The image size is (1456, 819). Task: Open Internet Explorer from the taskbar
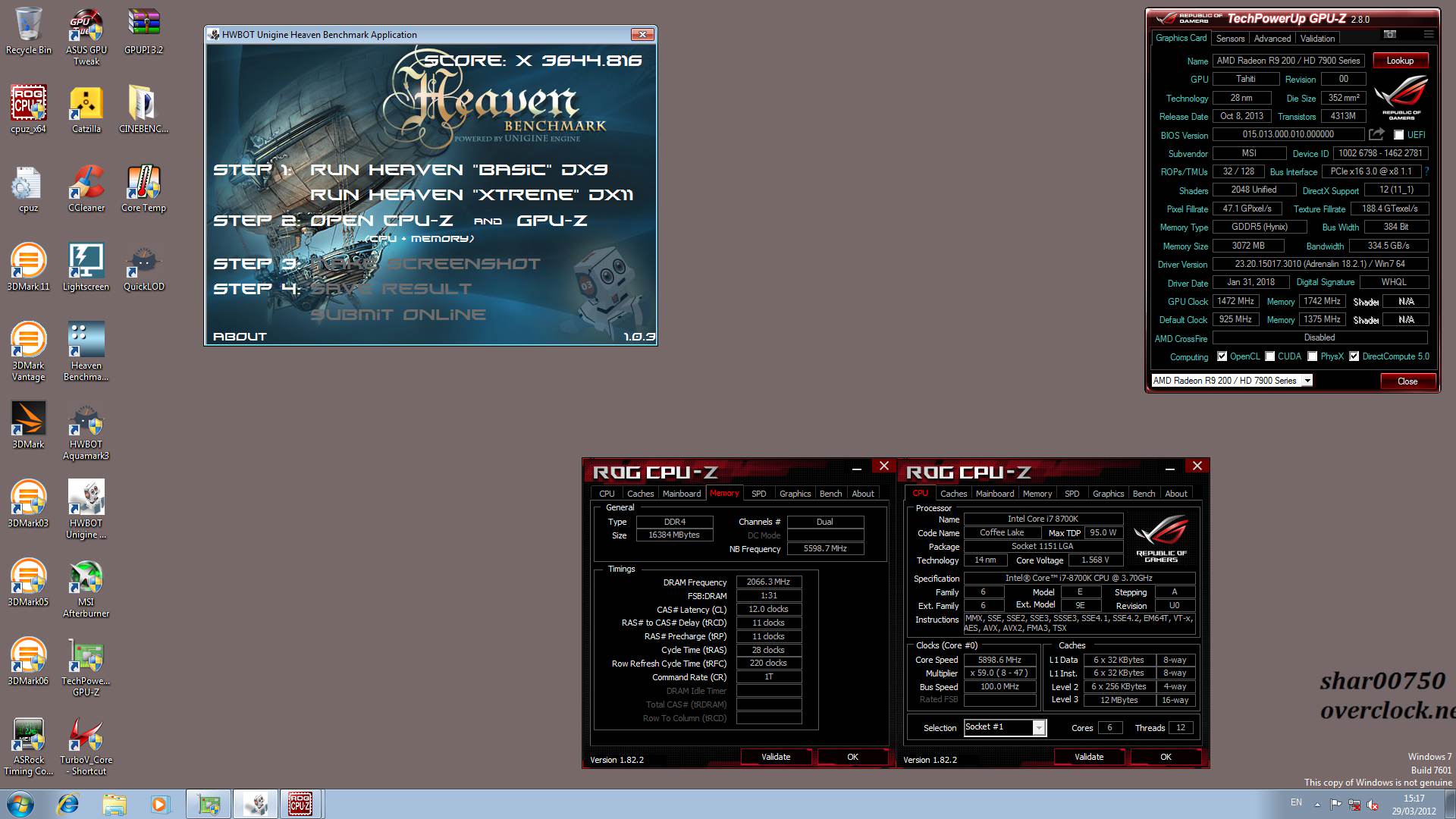68,804
